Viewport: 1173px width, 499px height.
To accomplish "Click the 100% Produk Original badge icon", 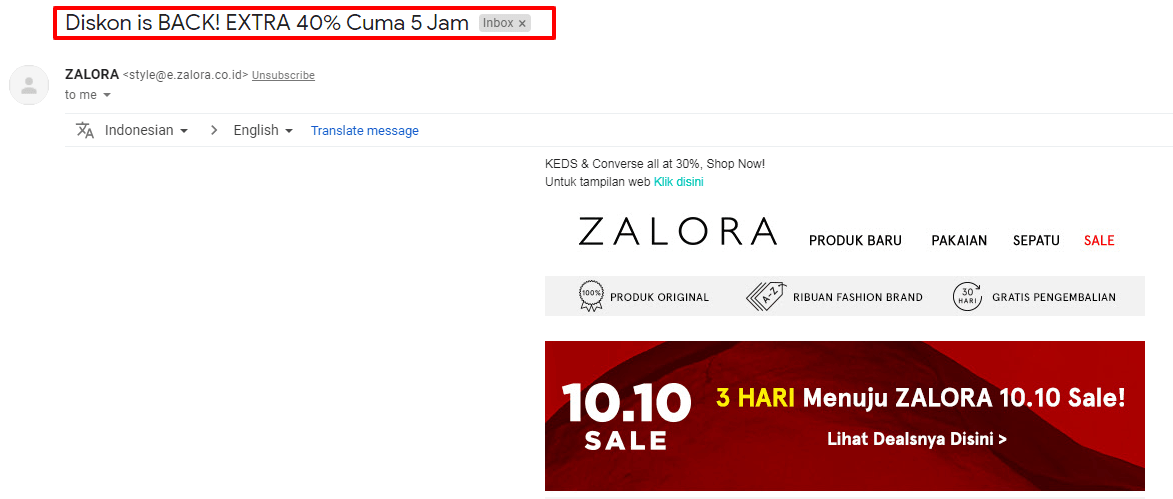I will 591,296.
